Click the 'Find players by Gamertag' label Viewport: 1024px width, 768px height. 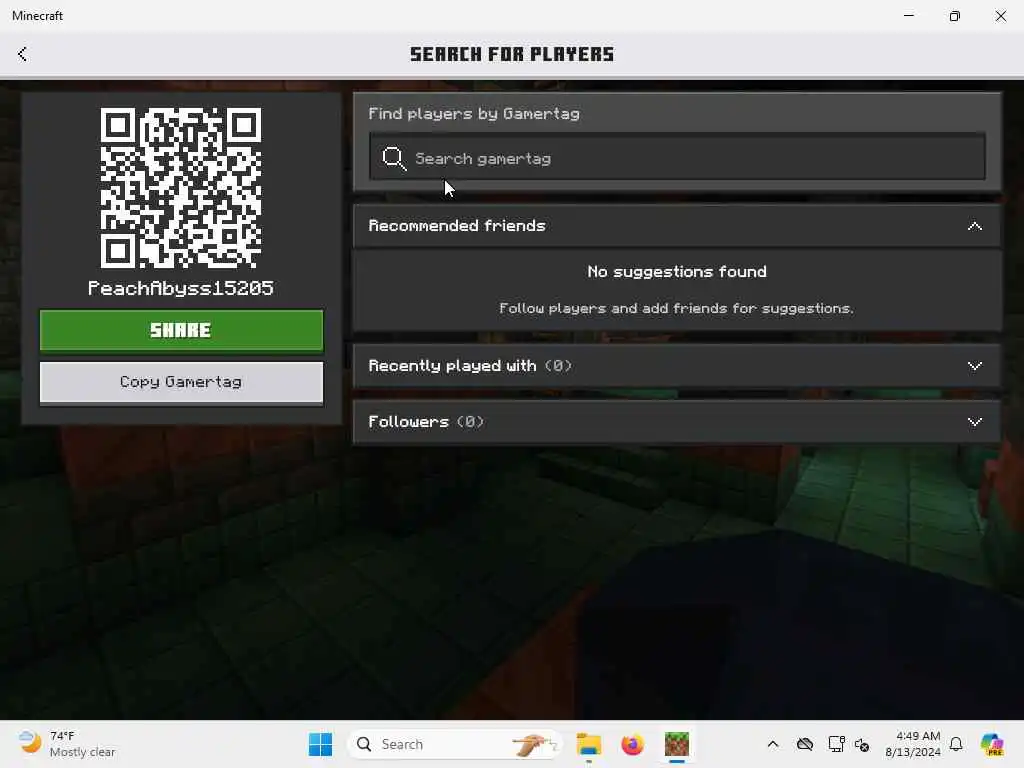[x=474, y=114]
